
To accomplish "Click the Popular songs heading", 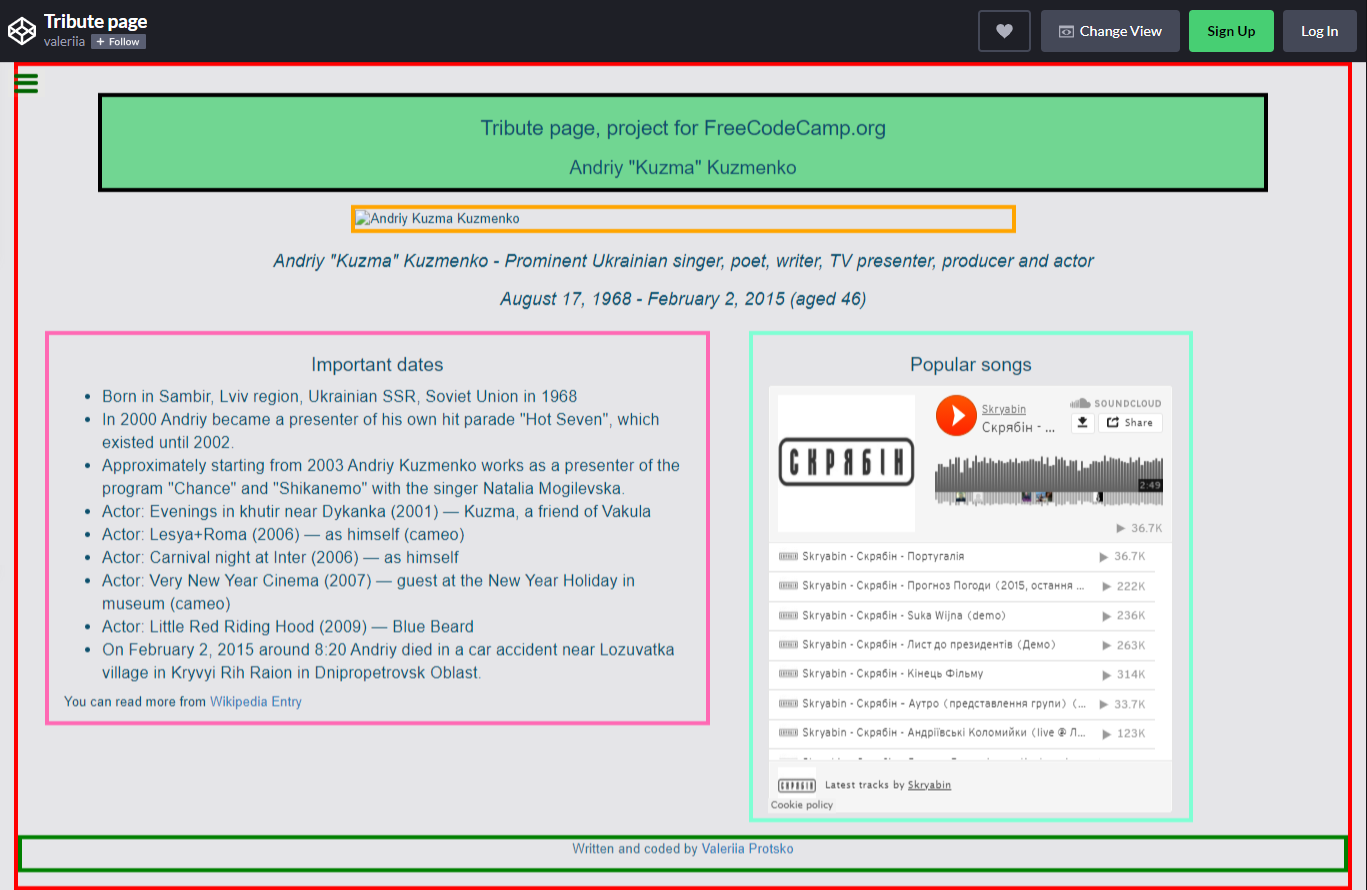I will click(970, 365).
